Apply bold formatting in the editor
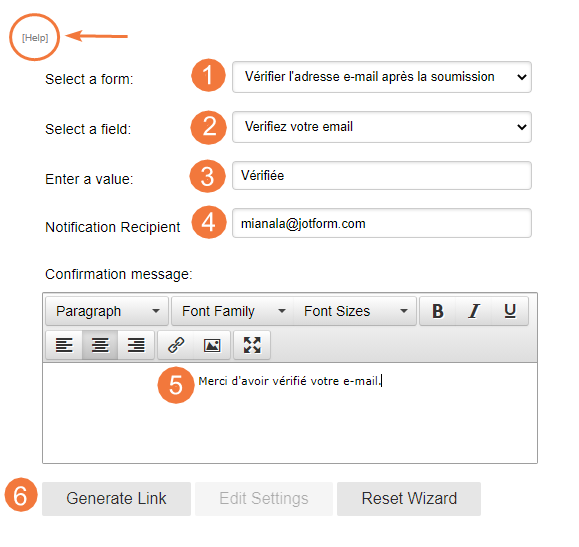The height and width of the screenshot is (547, 579). [438, 311]
